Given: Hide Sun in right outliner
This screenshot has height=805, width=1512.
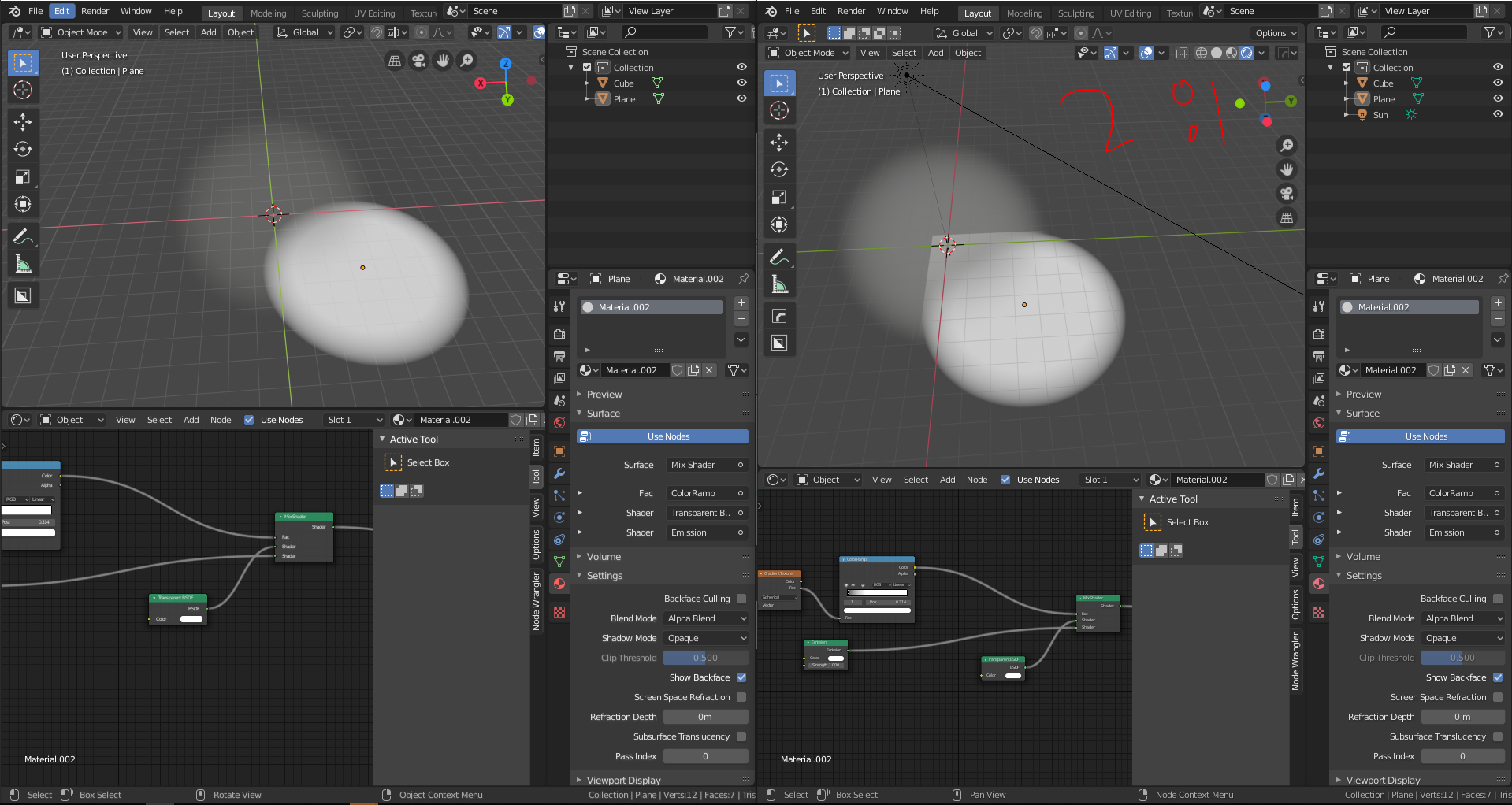Looking at the screenshot, I should tap(1498, 114).
